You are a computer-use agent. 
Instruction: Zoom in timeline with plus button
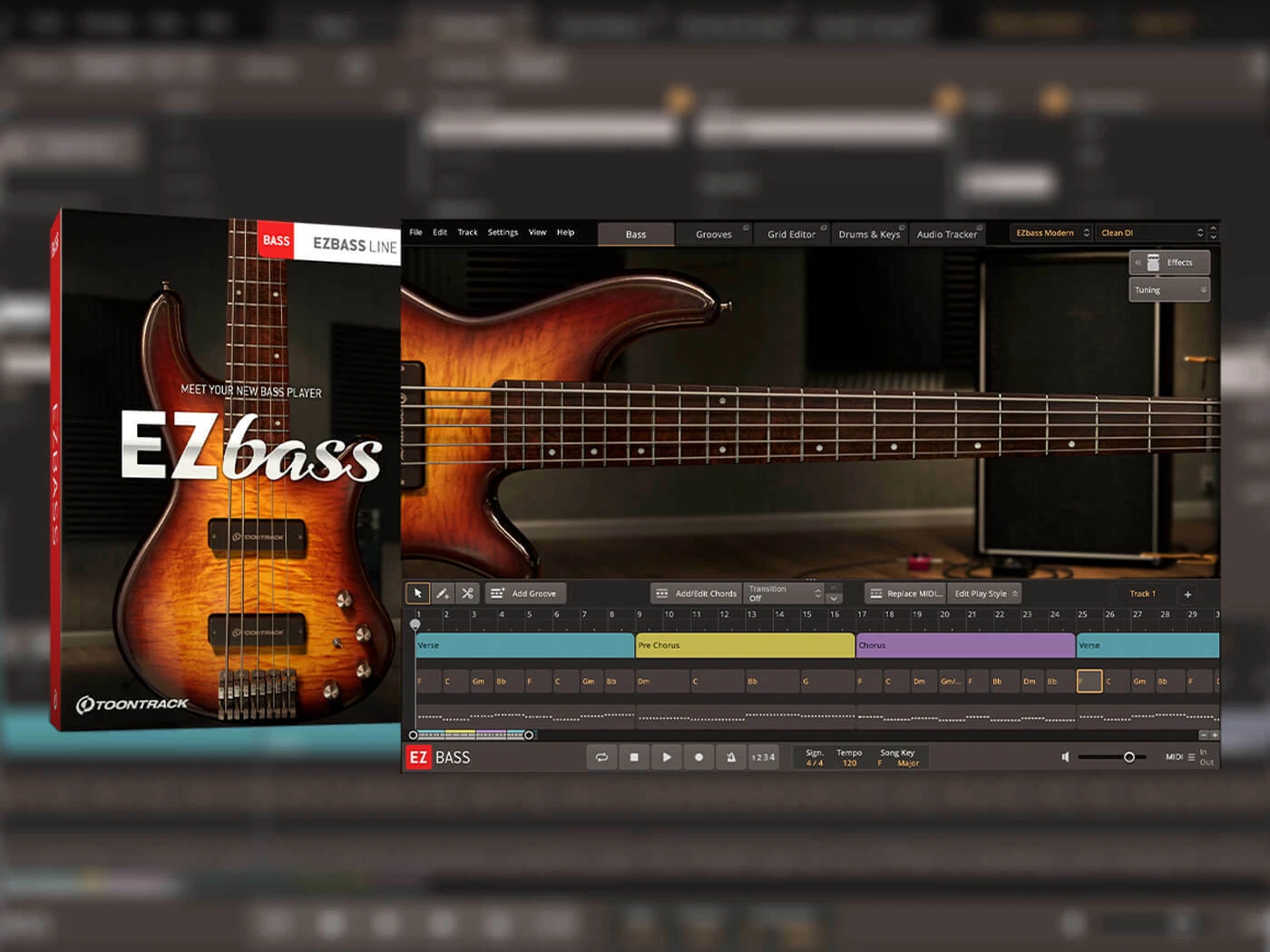point(1215,735)
